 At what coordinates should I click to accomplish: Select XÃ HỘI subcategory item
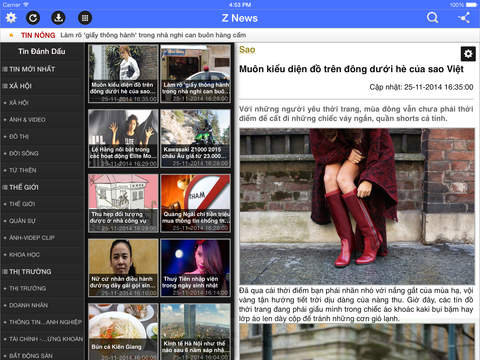pos(42,103)
